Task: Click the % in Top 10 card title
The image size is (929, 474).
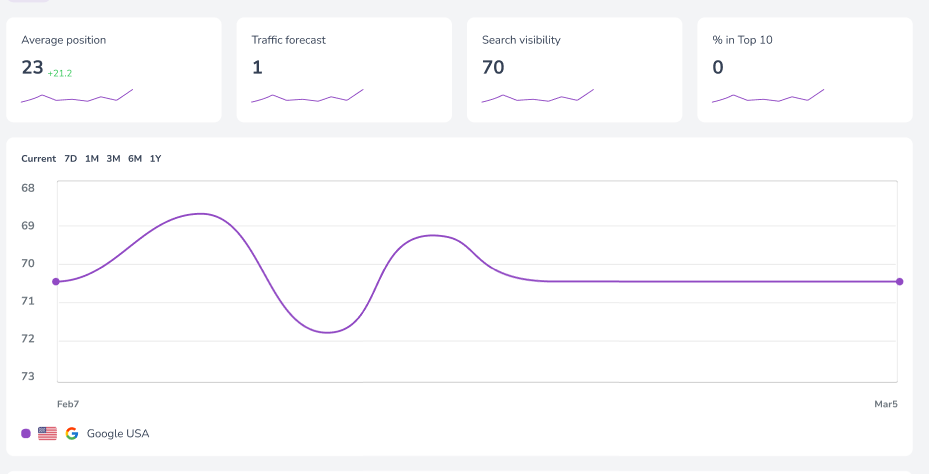Action: point(742,40)
